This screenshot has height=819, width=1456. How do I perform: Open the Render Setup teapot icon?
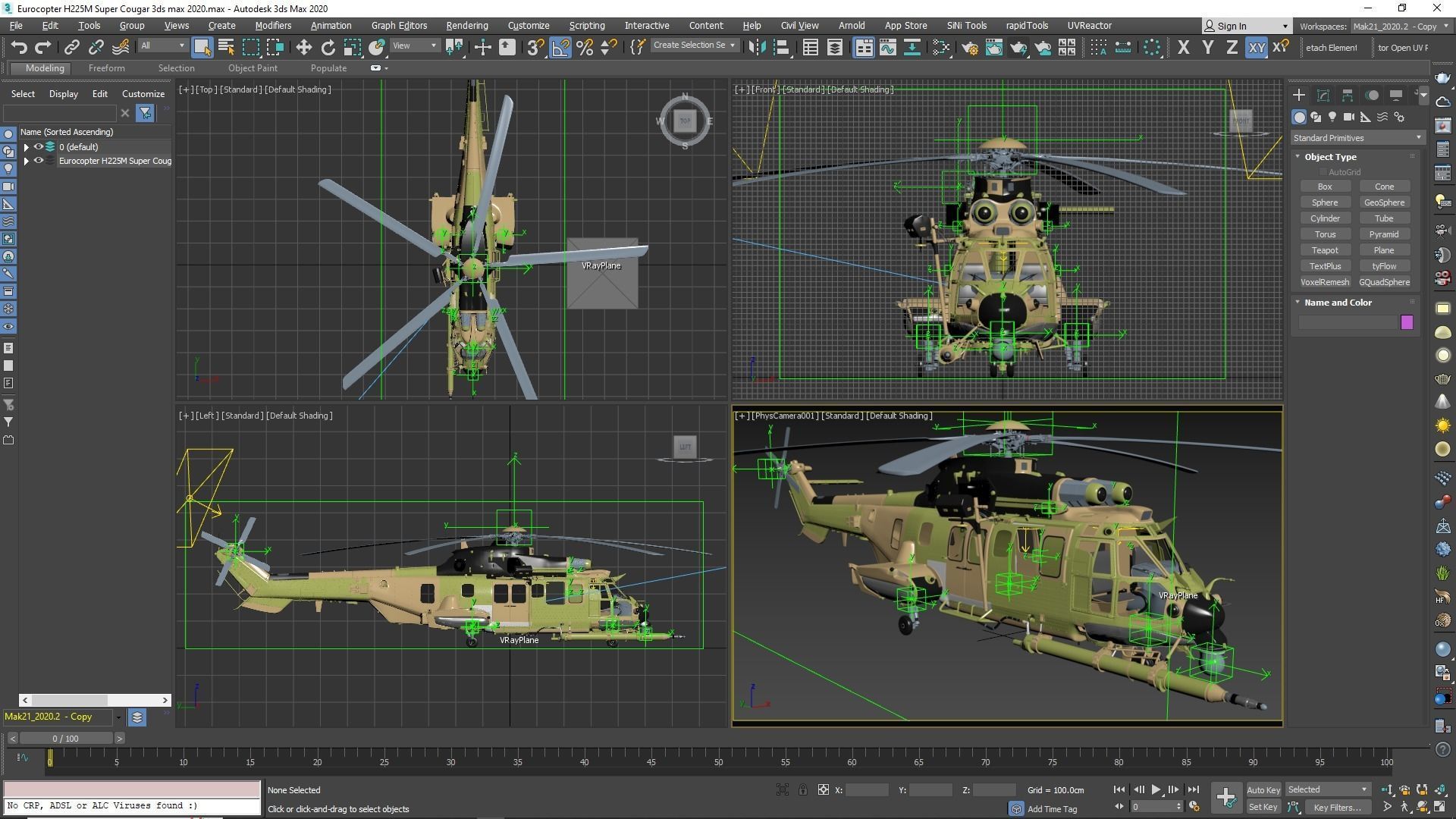(969, 47)
